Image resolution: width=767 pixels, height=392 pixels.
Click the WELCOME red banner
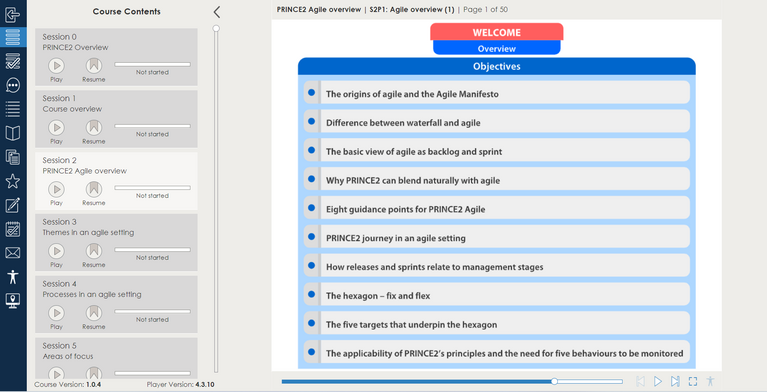496,32
